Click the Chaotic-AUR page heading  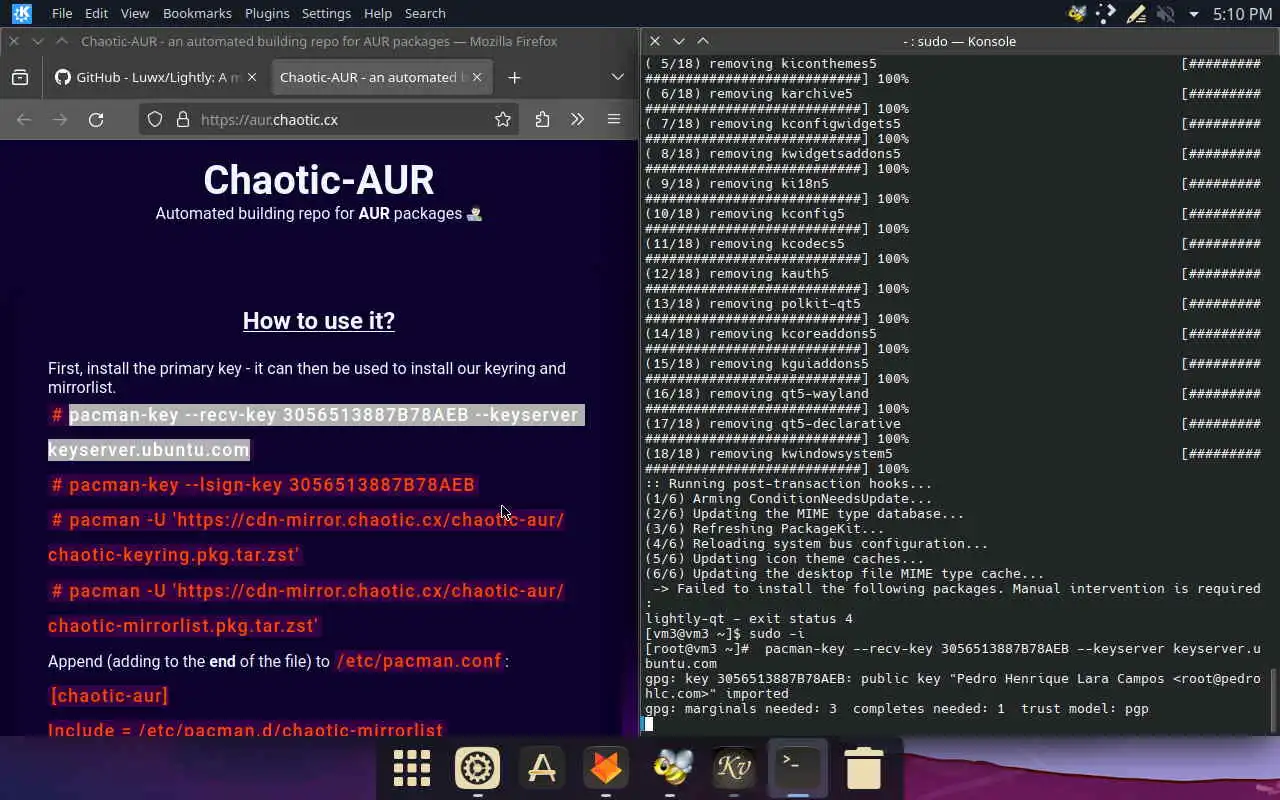click(319, 180)
